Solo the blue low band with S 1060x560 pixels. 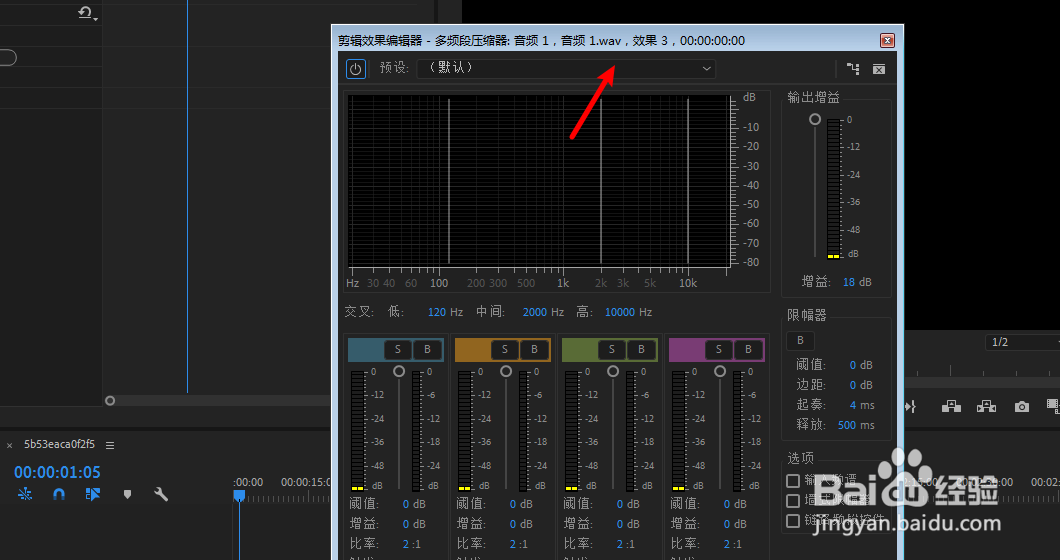point(398,350)
